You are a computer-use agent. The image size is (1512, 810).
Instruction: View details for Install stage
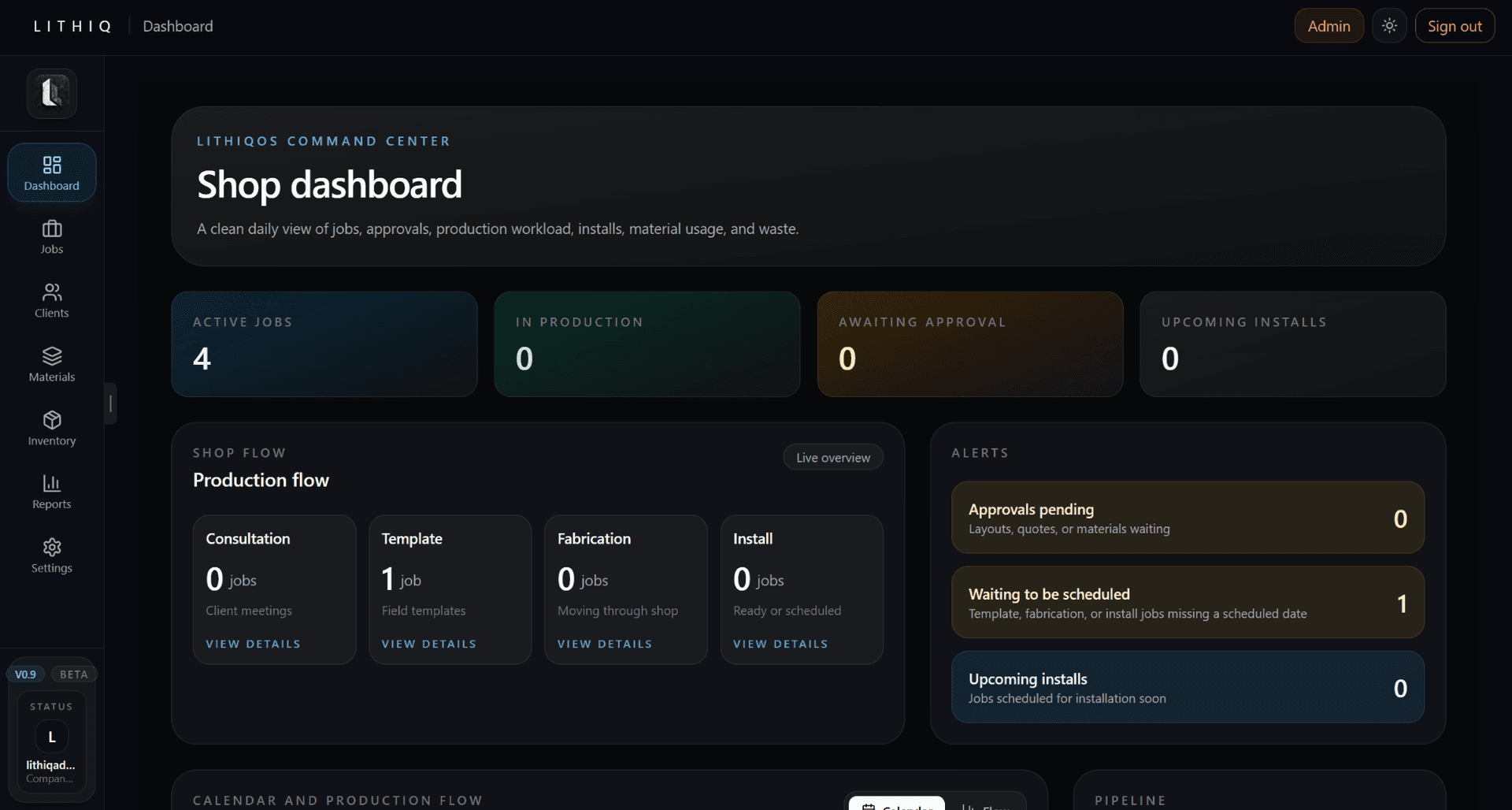tap(780, 644)
